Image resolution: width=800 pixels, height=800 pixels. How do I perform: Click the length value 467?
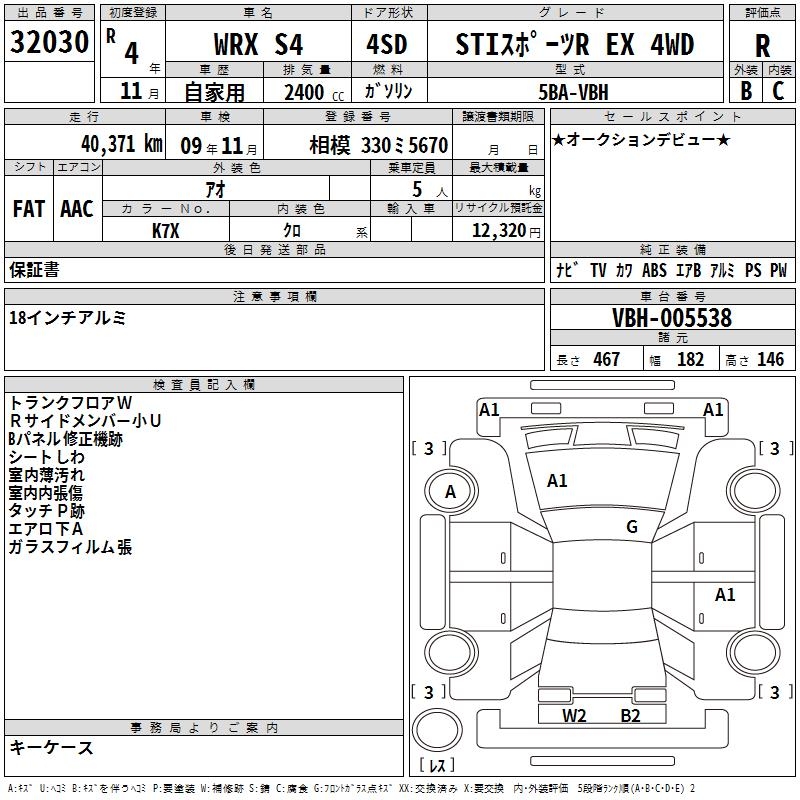point(607,360)
